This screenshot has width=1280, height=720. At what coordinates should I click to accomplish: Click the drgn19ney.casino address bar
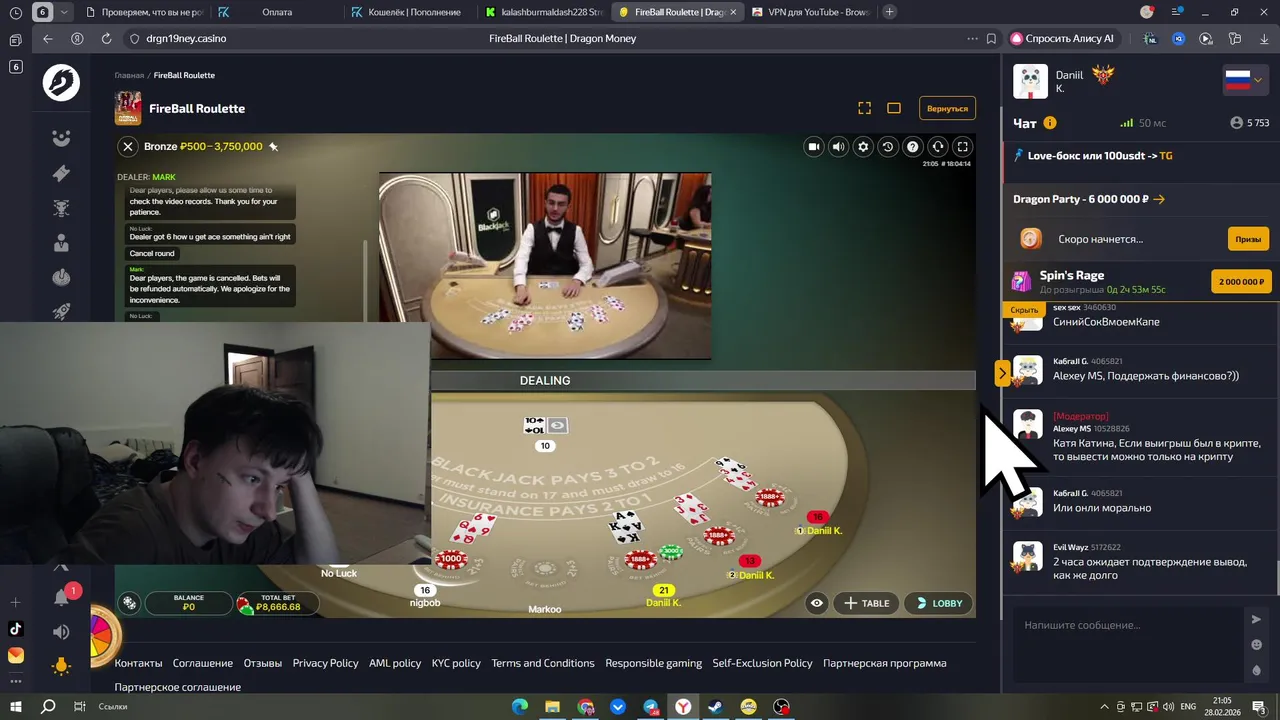pyautogui.click(x=186, y=38)
